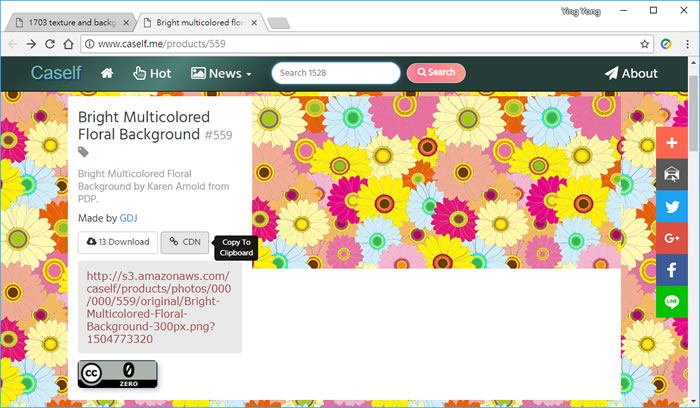Share on Twitter

671,206
